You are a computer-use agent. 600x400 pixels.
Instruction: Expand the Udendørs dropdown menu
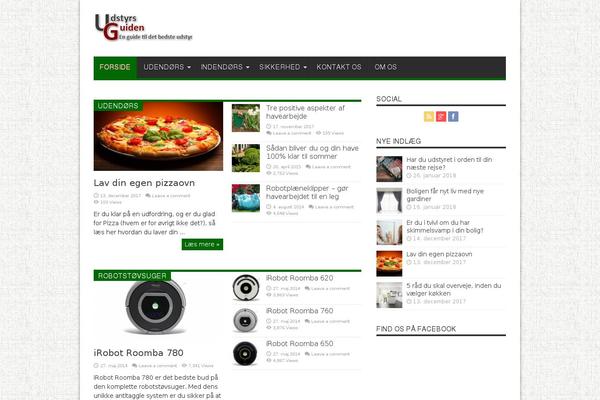(167, 67)
